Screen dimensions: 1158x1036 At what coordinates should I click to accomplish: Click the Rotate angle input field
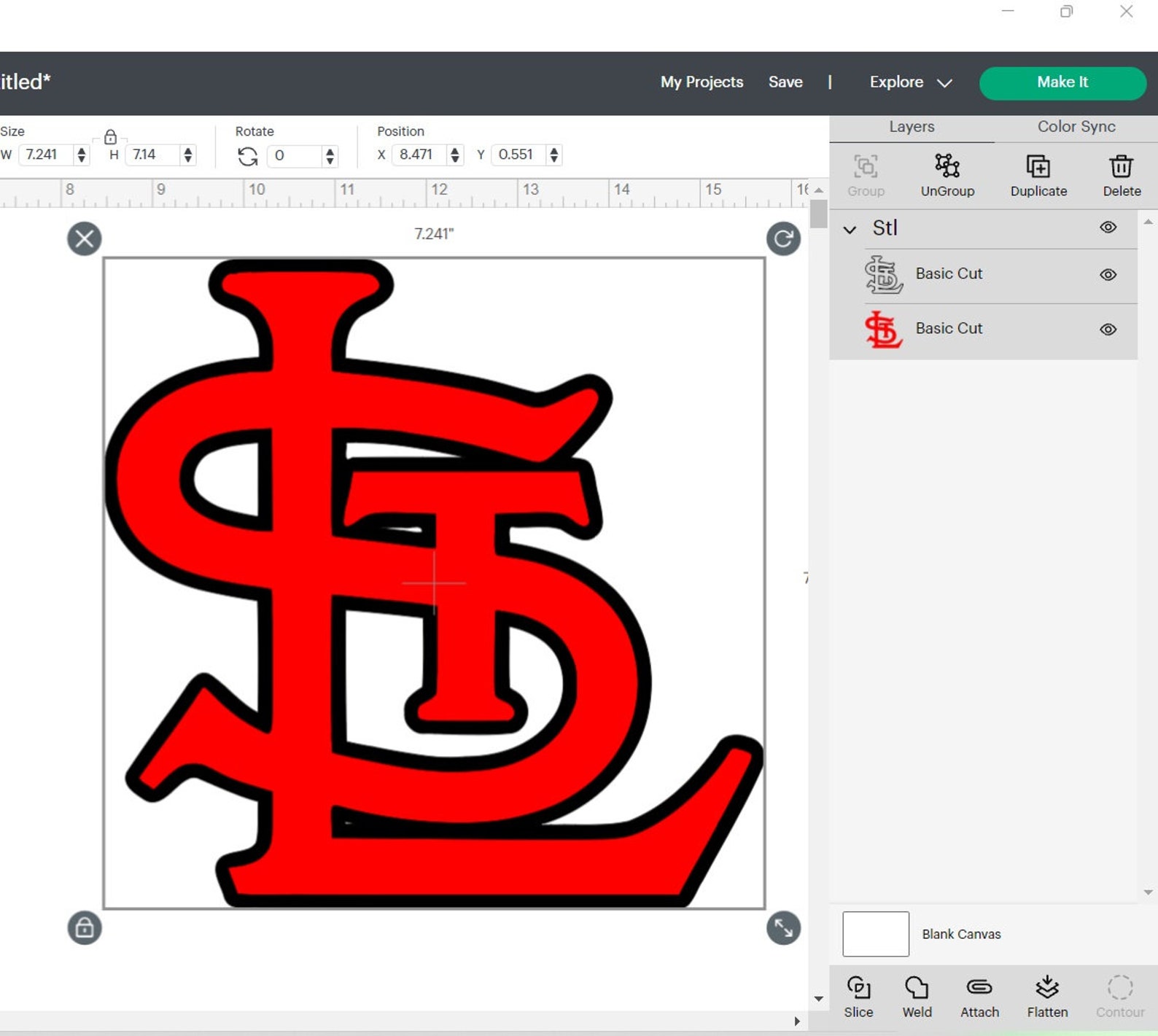coord(295,155)
